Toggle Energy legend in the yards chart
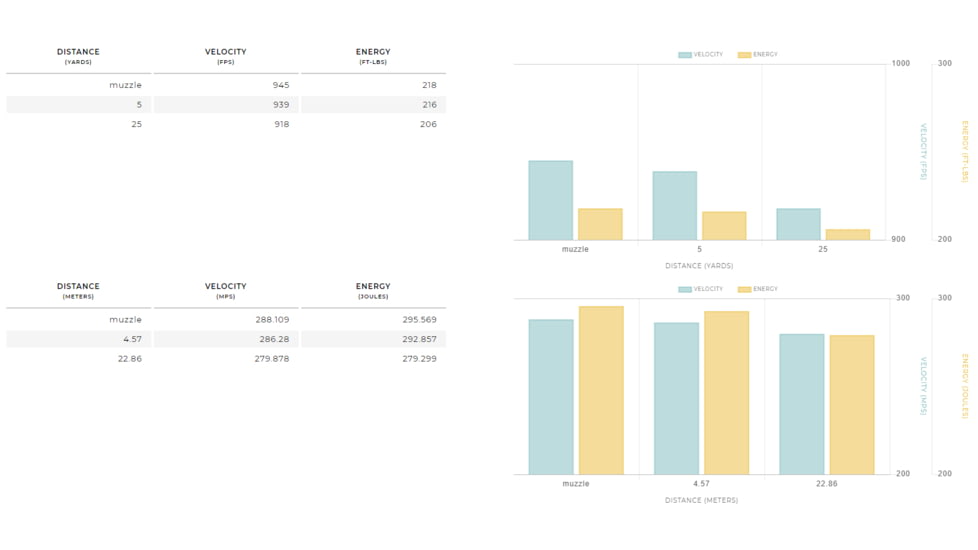Image resolution: width=978 pixels, height=550 pixels. point(758,55)
